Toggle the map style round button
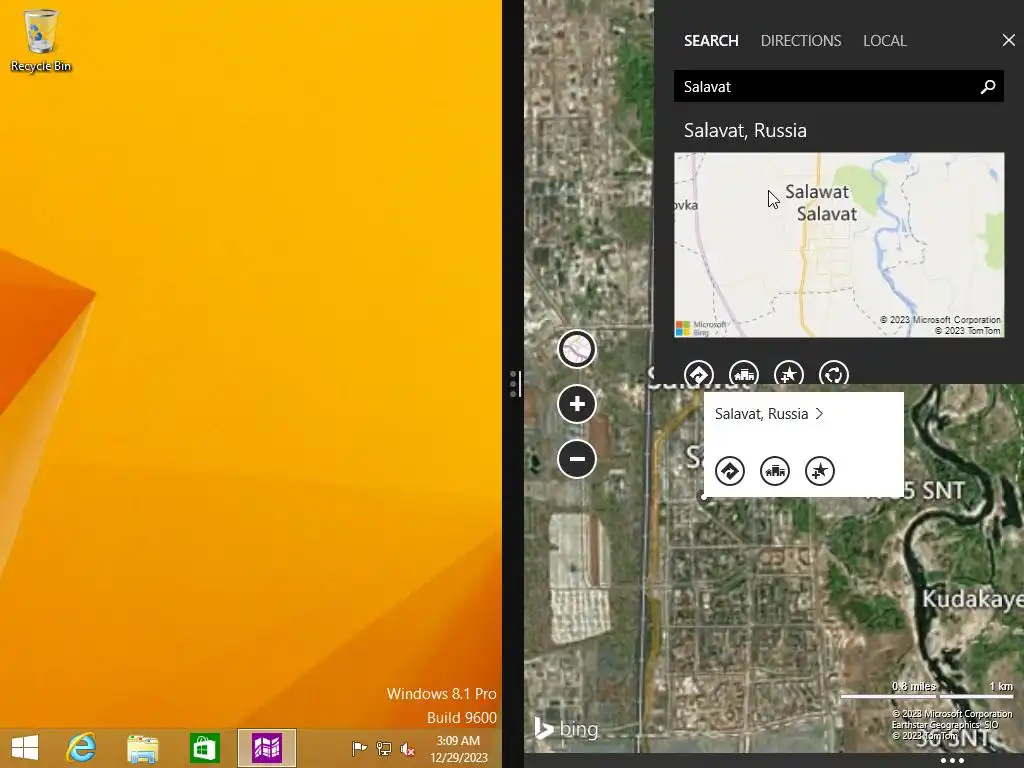The height and width of the screenshot is (768, 1024). (x=577, y=349)
